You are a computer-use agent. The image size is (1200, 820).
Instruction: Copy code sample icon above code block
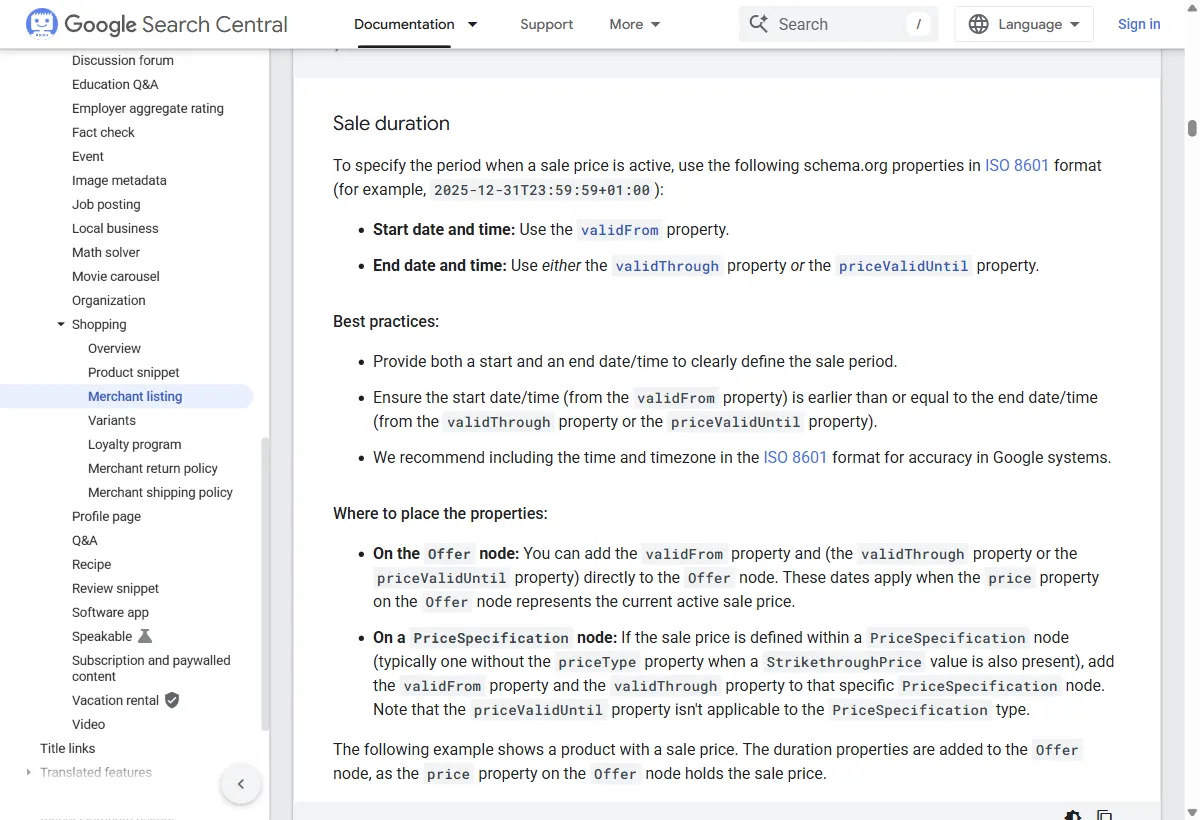[x=1105, y=815]
